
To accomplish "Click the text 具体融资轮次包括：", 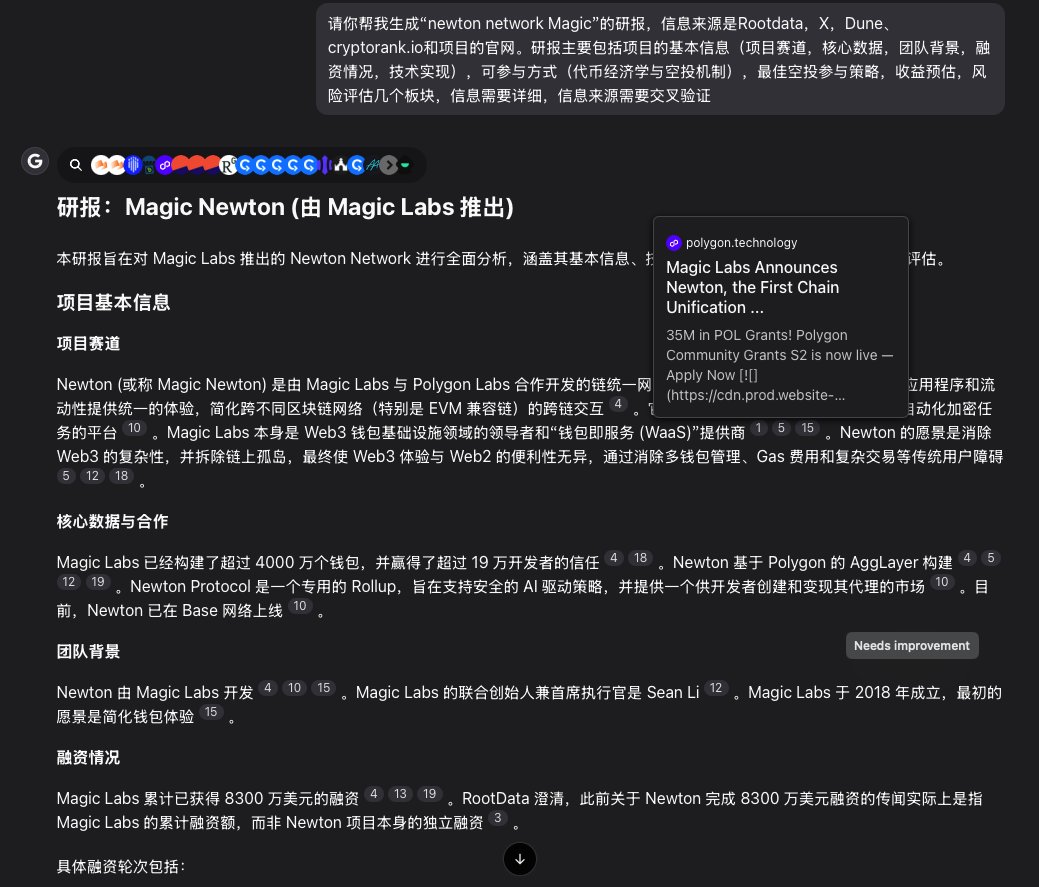I will tap(121, 866).
